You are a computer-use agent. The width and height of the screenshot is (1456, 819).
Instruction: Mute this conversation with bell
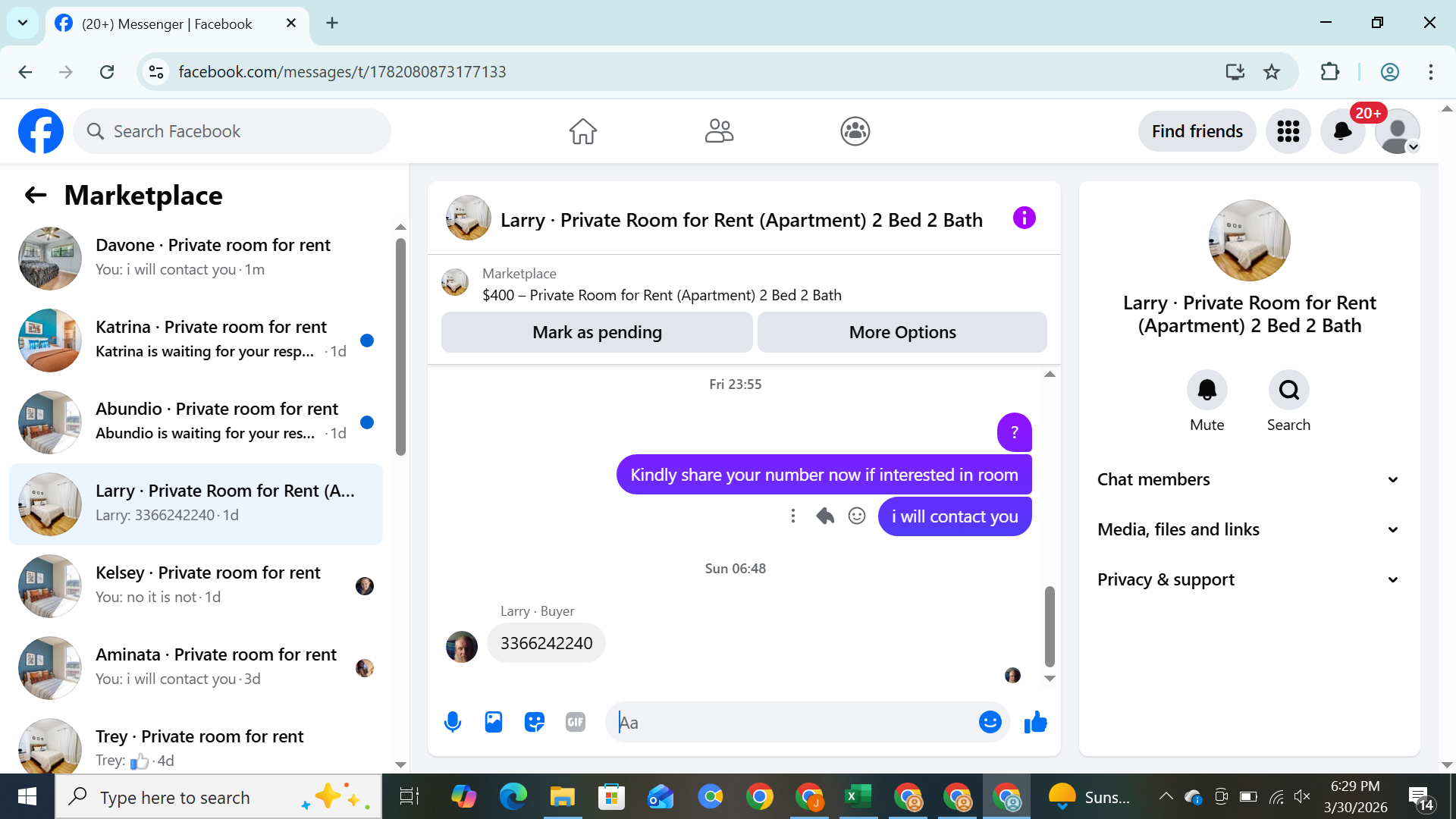1207,391
